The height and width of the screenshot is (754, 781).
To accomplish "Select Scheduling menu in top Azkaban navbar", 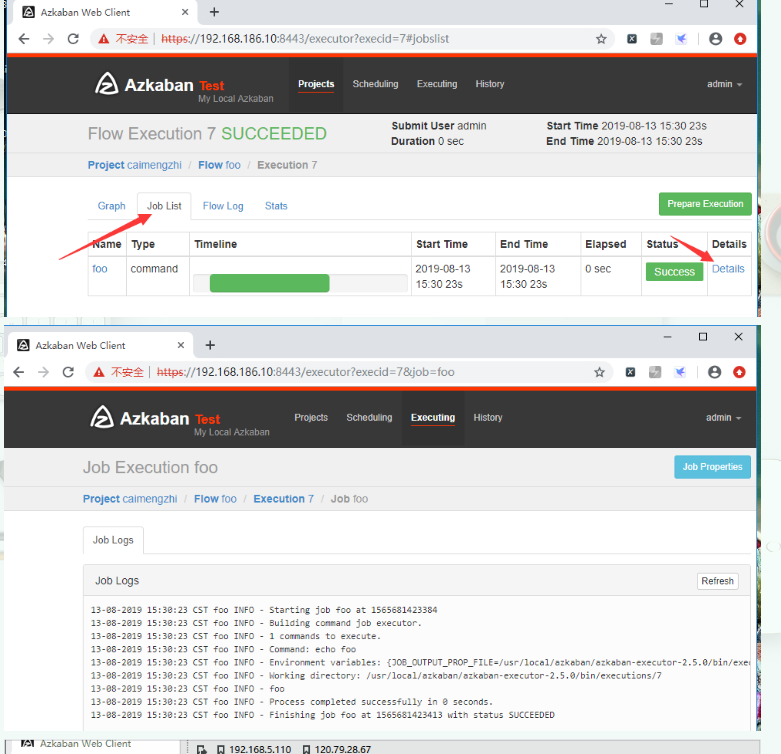I will pos(376,84).
